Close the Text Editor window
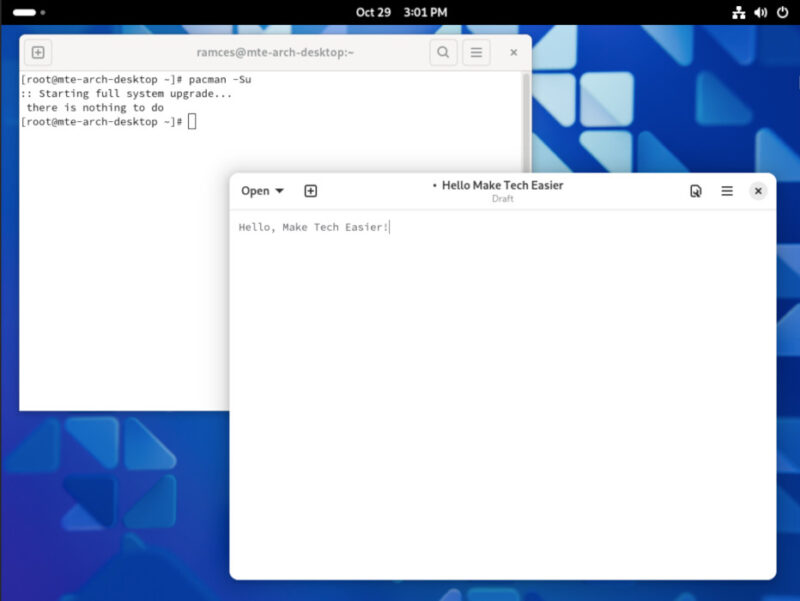 click(x=758, y=190)
